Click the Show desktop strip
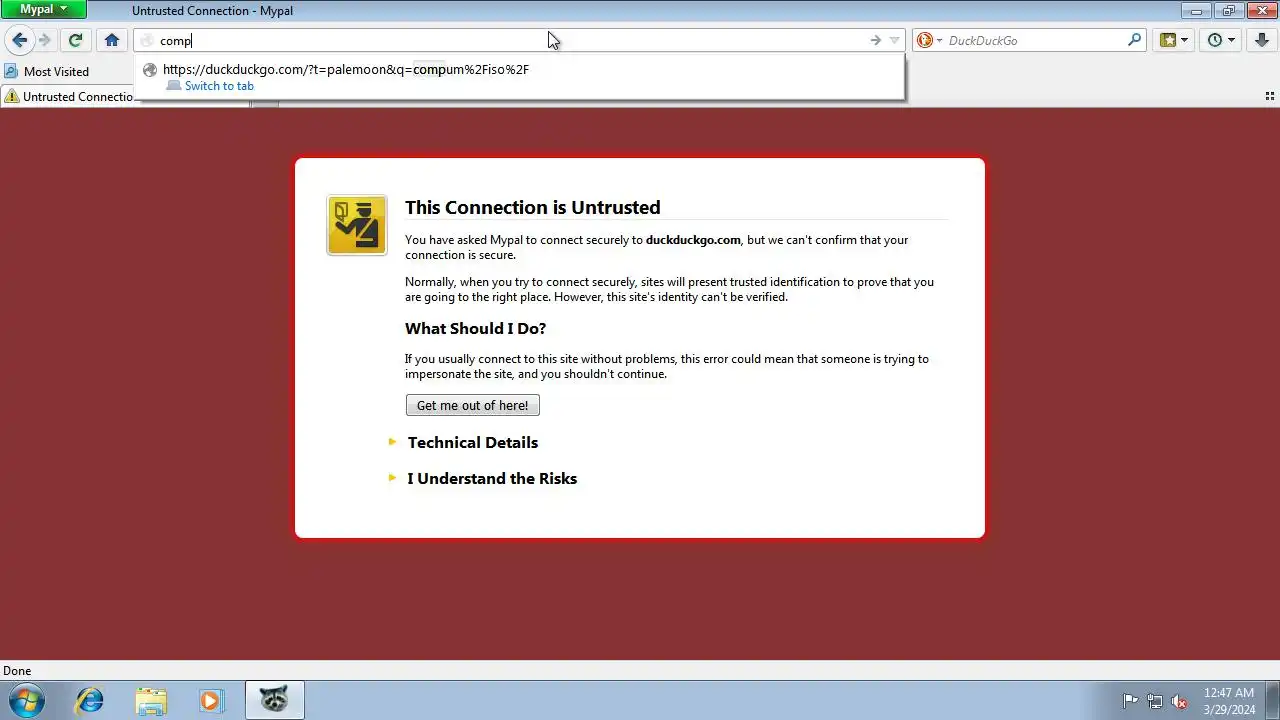1280x720 pixels. (x=1273, y=700)
